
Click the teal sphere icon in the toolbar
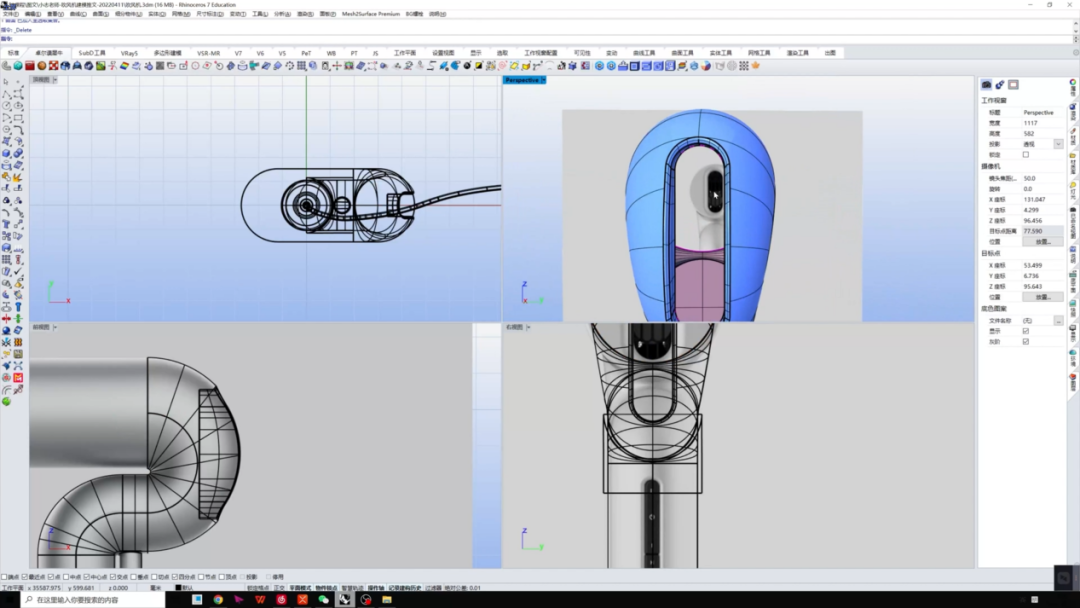coord(18,66)
